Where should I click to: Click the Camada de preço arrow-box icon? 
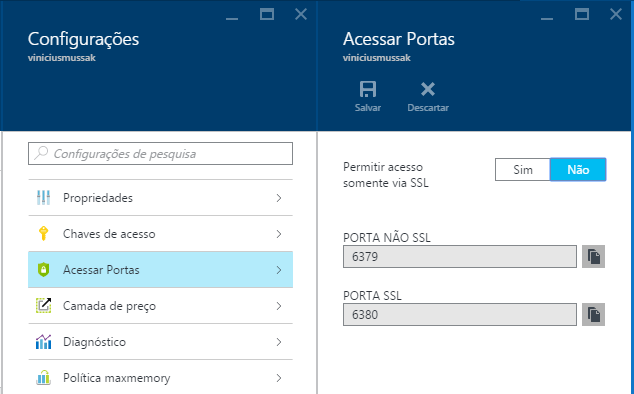click(x=43, y=305)
